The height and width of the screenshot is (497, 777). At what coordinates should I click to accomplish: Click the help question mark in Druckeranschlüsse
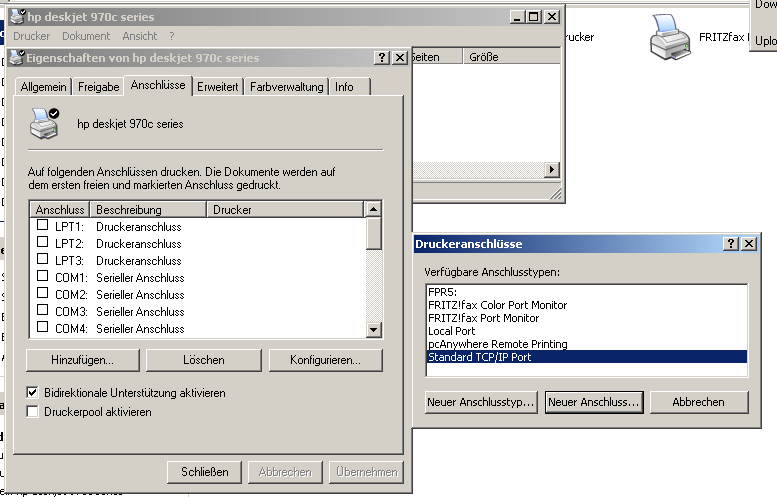[x=730, y=244]
